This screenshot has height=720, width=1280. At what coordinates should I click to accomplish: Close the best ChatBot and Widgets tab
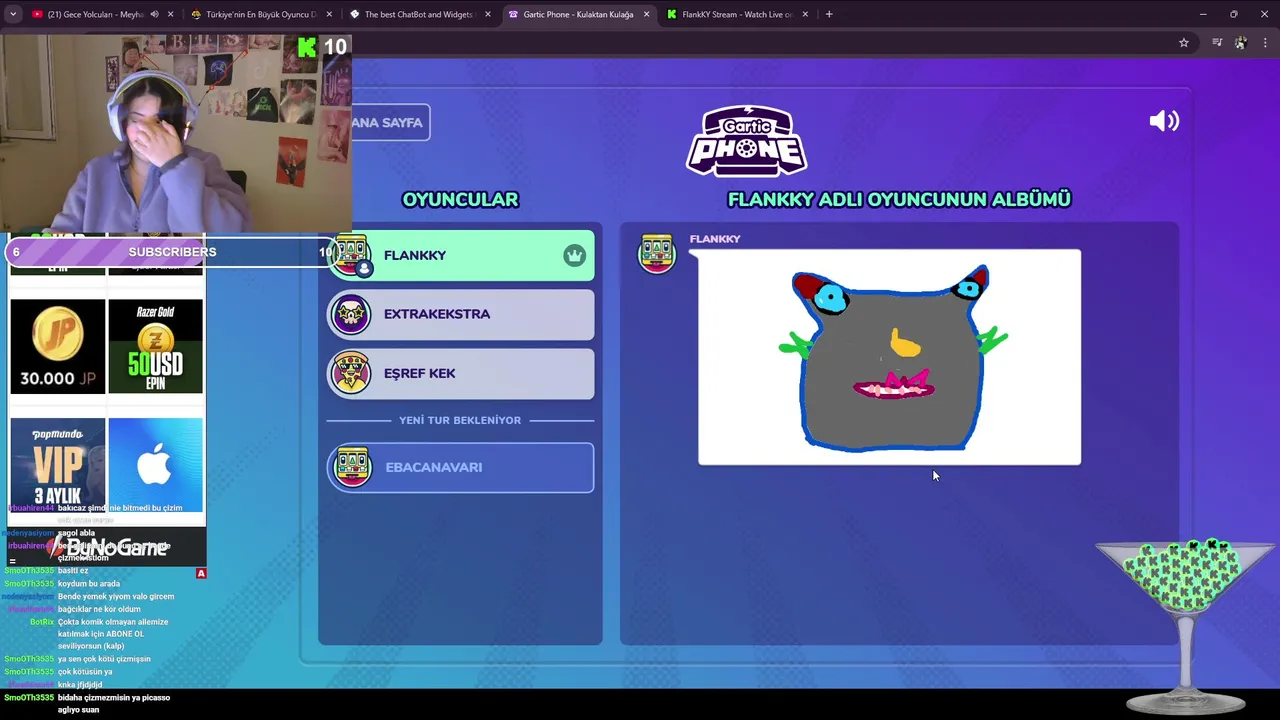click(488, 14)
